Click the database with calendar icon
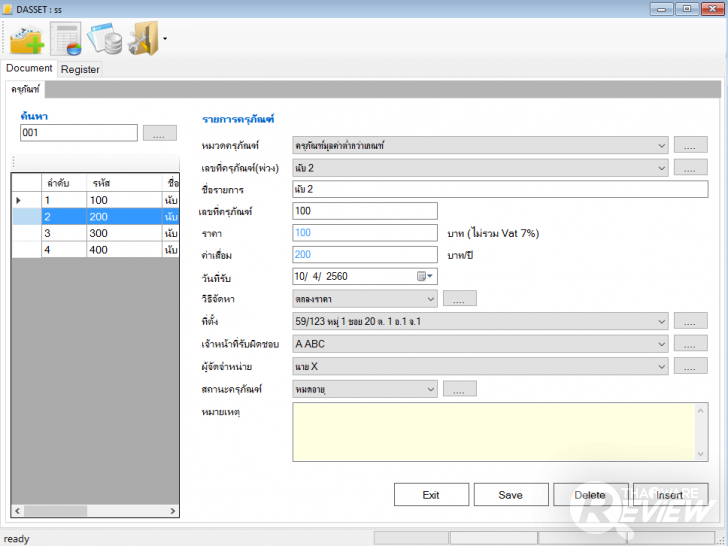This screenshot has width=728, height=546. click(104, 39)
